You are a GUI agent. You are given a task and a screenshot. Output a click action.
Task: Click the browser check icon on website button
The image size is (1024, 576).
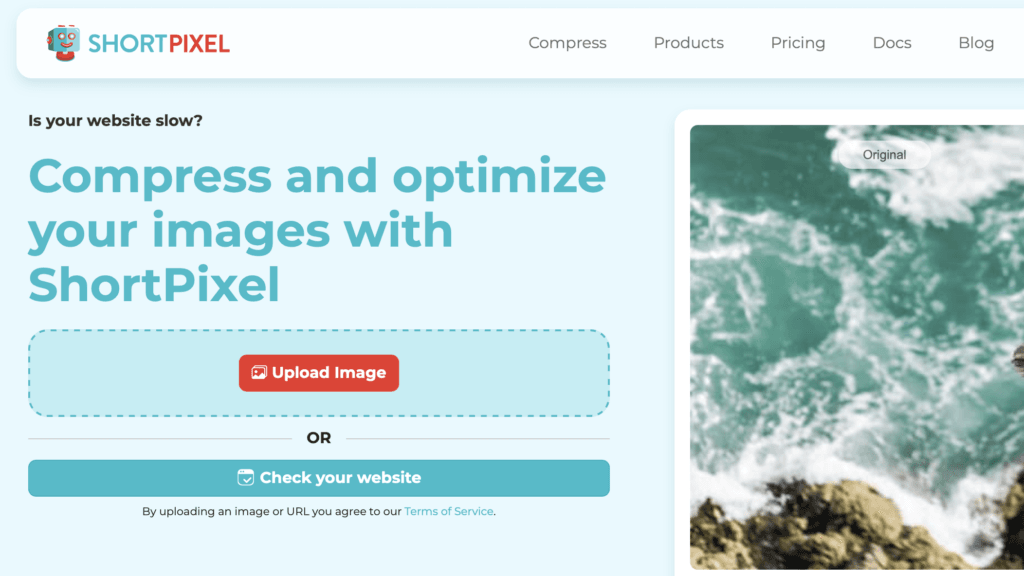(246, 477)
